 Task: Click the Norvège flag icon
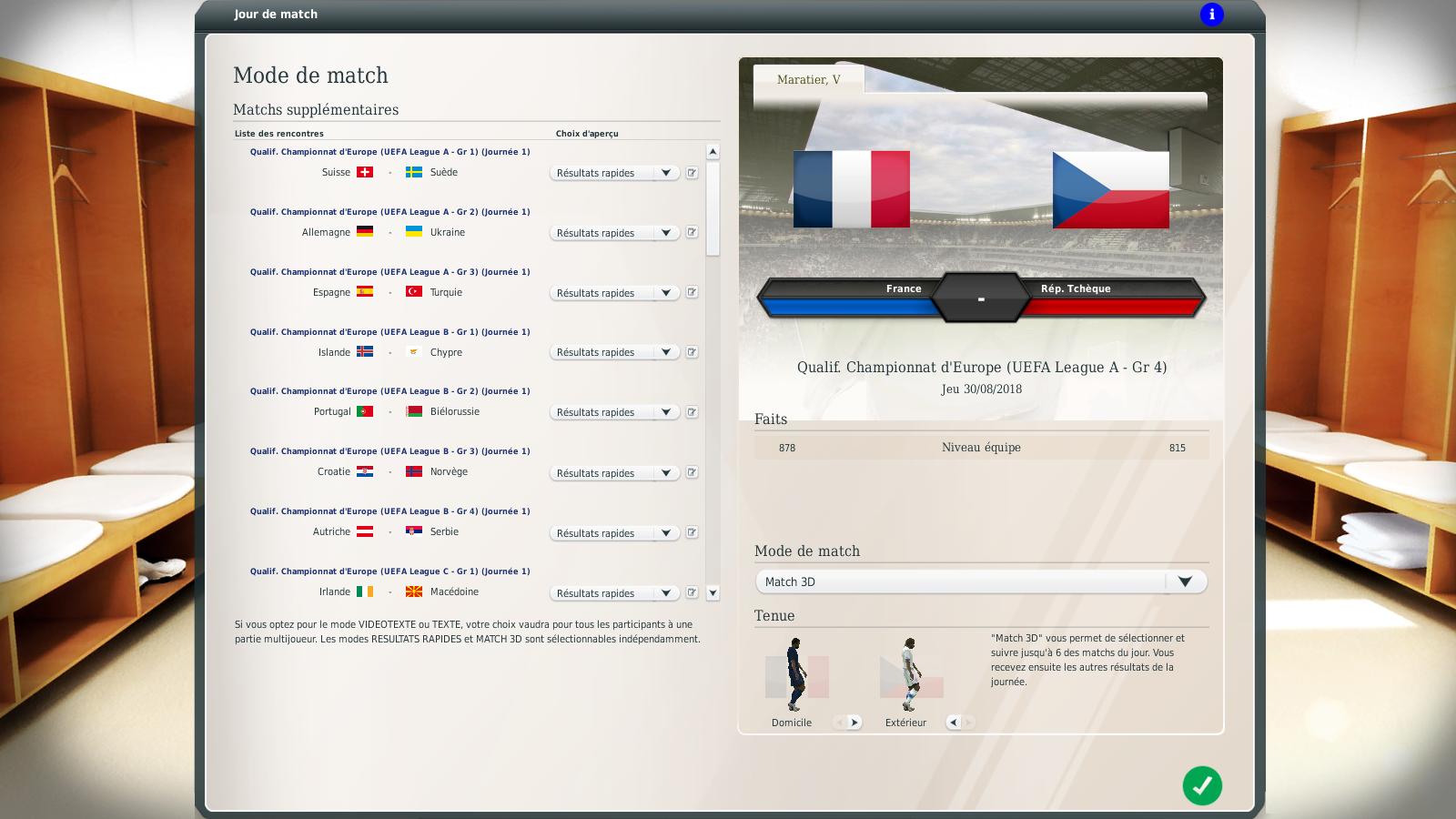pos(414,471)
